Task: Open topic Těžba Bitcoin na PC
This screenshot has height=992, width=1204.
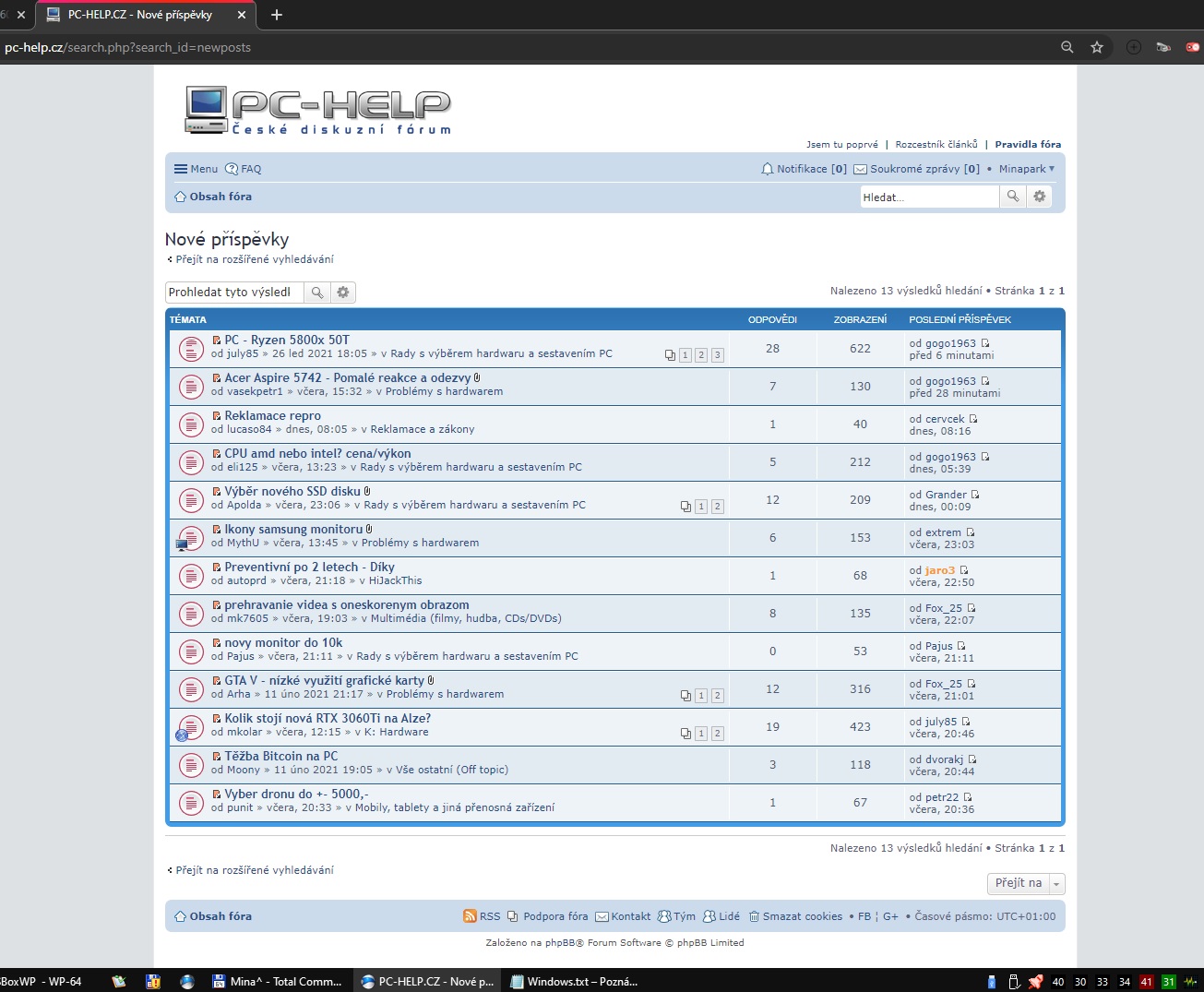Action: 281,756
